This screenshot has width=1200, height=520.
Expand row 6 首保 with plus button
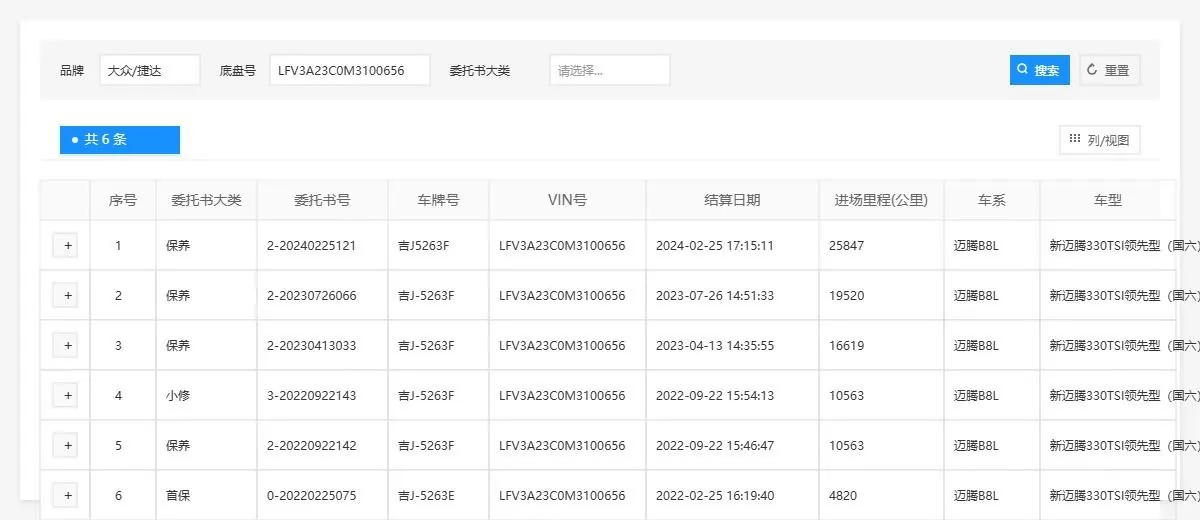[65, 496]
